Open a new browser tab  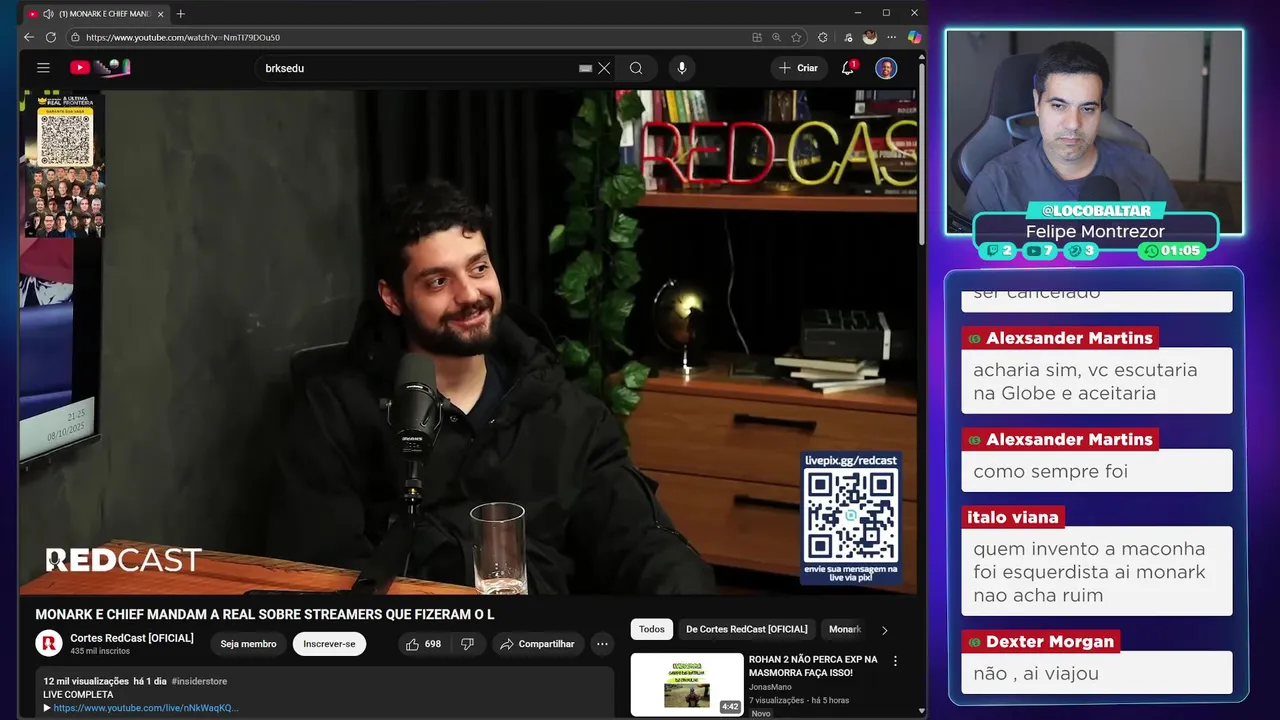click(181, 14)
